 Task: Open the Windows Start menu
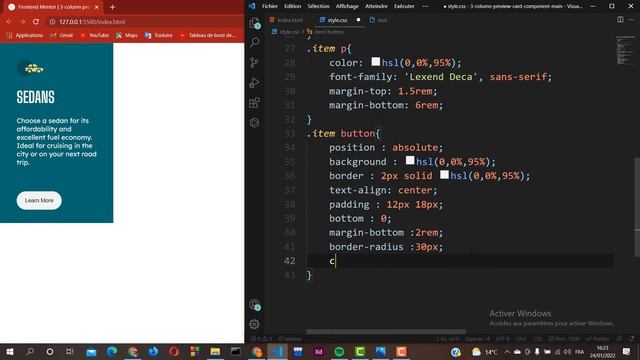point(9,351)
